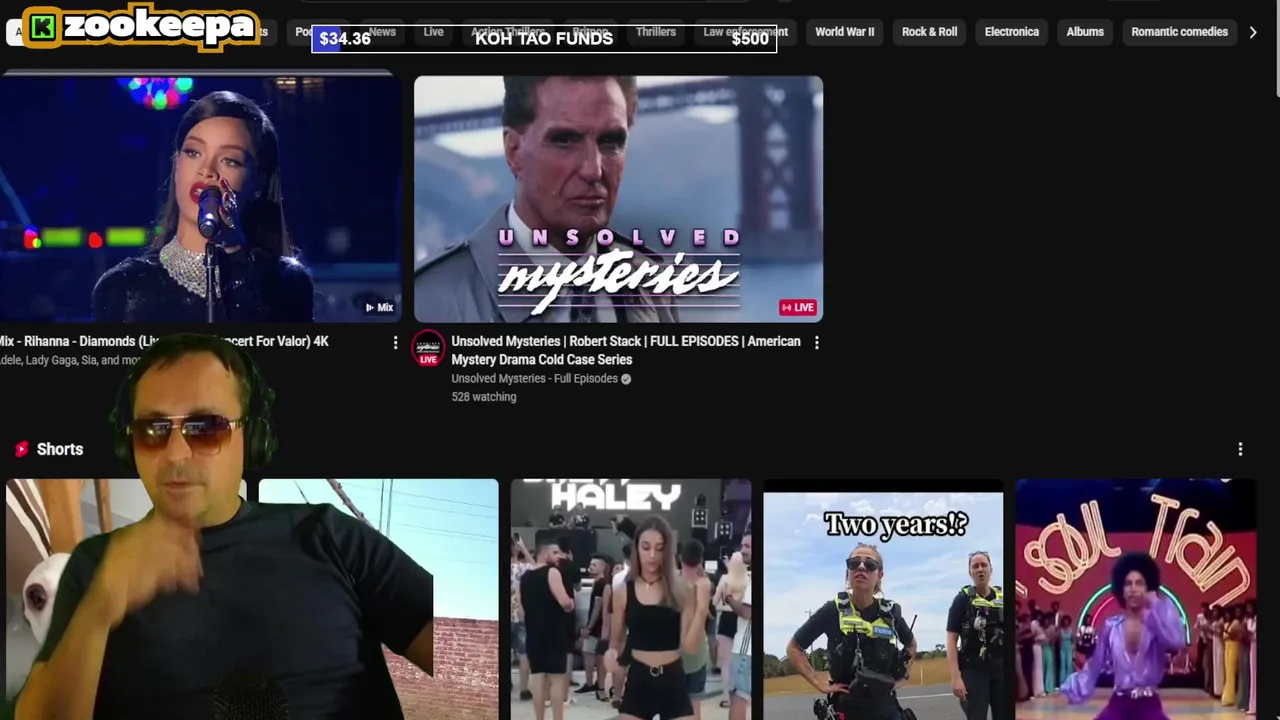Select the Romantic comedies chip
The width and height of the screenshot is (1280, 720).
point(1179,32)
